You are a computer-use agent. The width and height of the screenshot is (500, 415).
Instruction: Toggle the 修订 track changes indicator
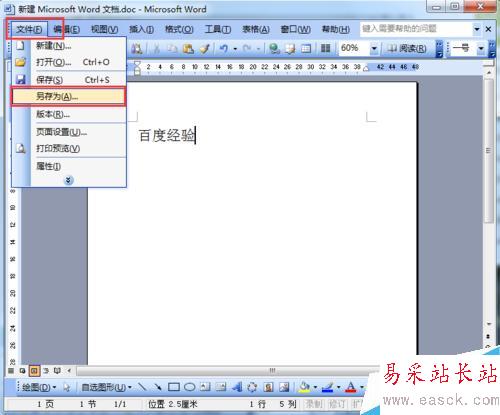[x=337, y=404]
